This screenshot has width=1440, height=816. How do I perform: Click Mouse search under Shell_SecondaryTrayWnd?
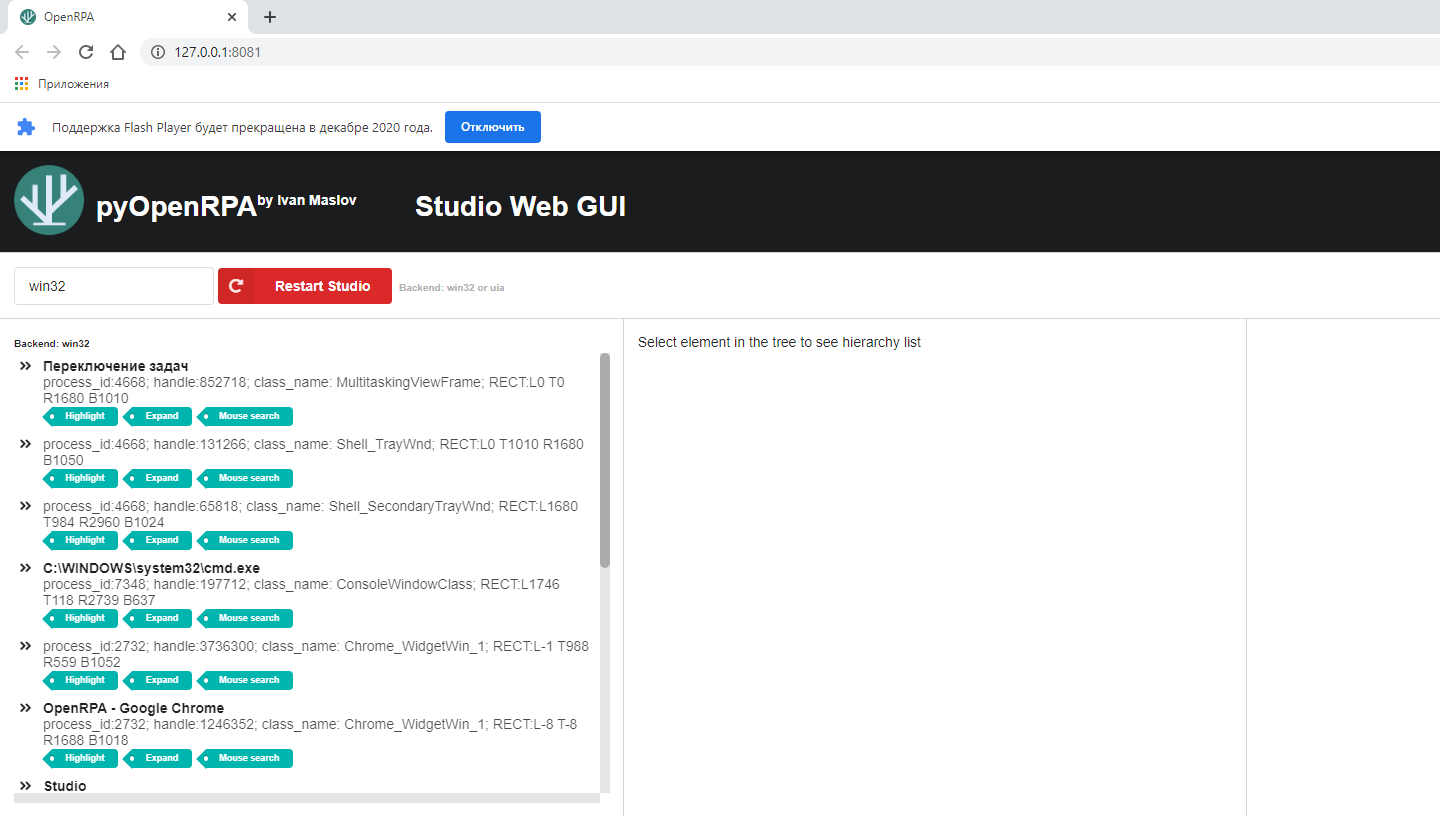pos(245,540)
